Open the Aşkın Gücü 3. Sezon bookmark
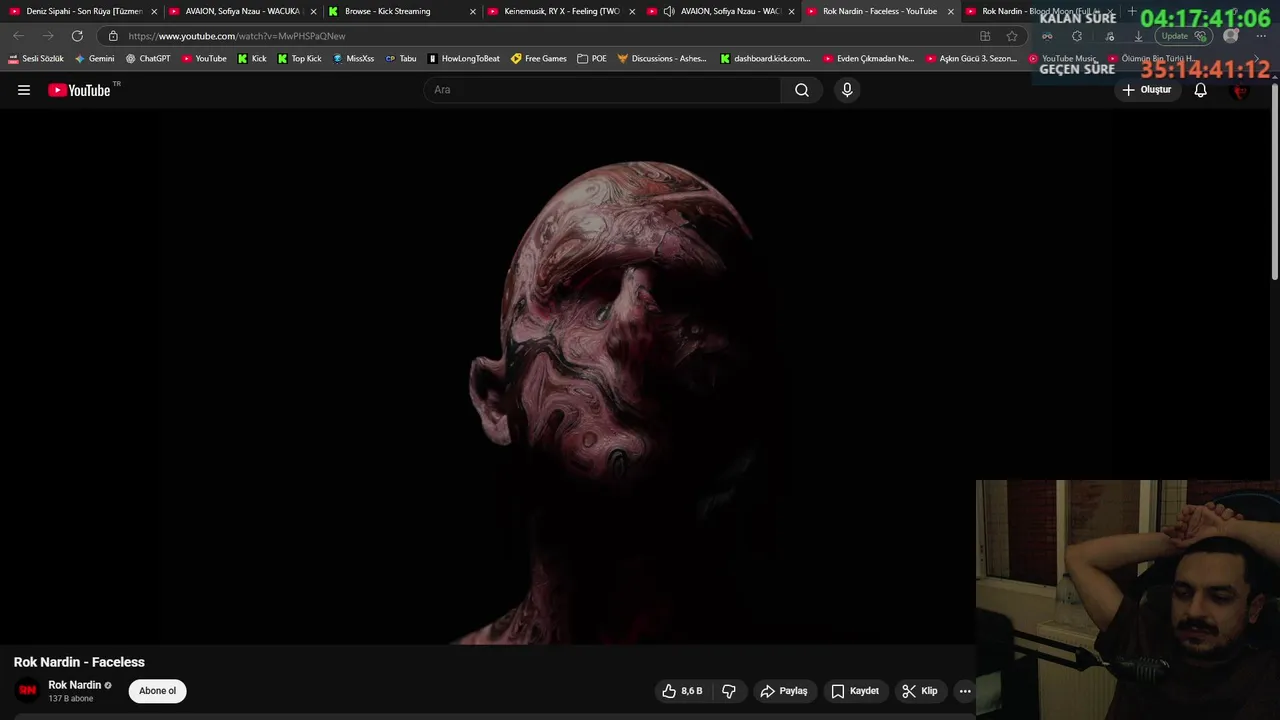The image size is (1280, 720). [x=971, y=59]
